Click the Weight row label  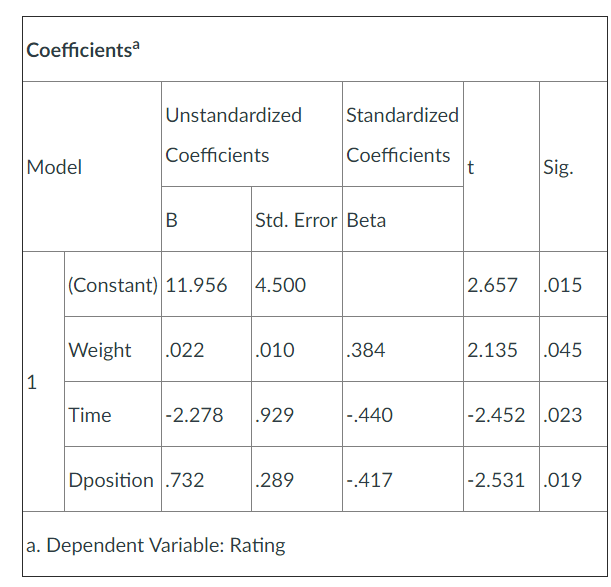pos(99,350)
